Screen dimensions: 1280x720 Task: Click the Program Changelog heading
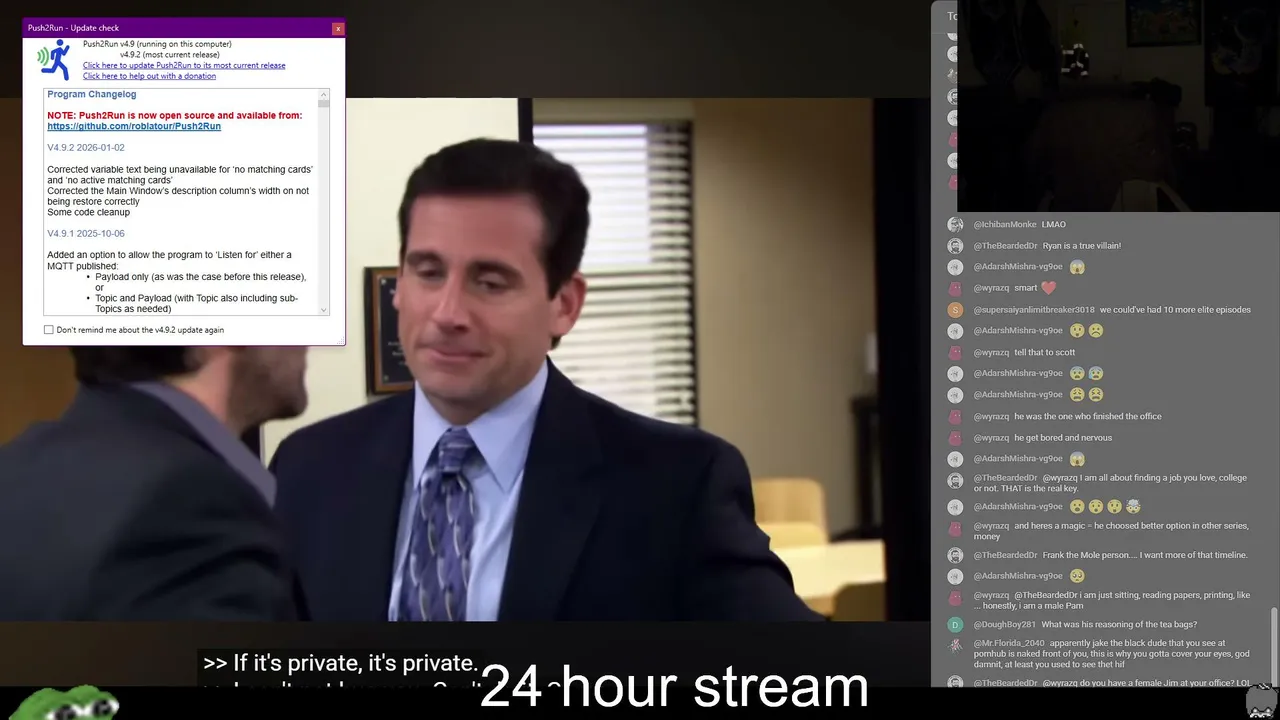[x=92, y=95]
